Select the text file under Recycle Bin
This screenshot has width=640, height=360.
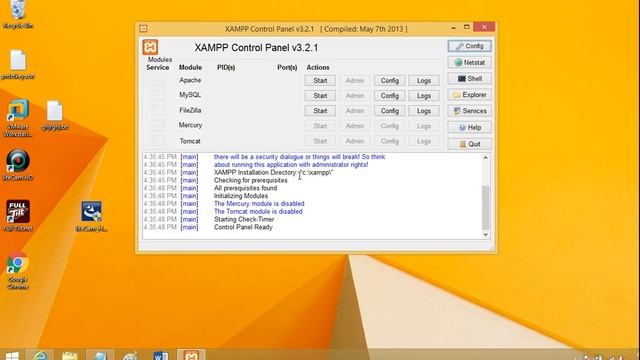tap(18, 64)
